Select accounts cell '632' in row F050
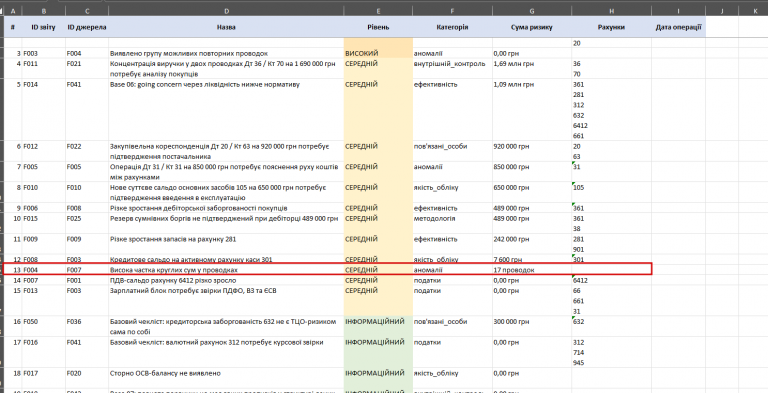Screen dimensions: 768x393 pyautogui.click(x=611, y=326)
